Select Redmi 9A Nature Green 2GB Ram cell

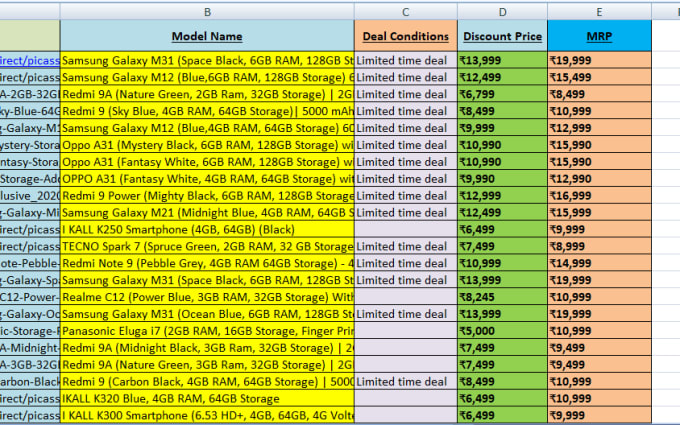coord(207,94)
